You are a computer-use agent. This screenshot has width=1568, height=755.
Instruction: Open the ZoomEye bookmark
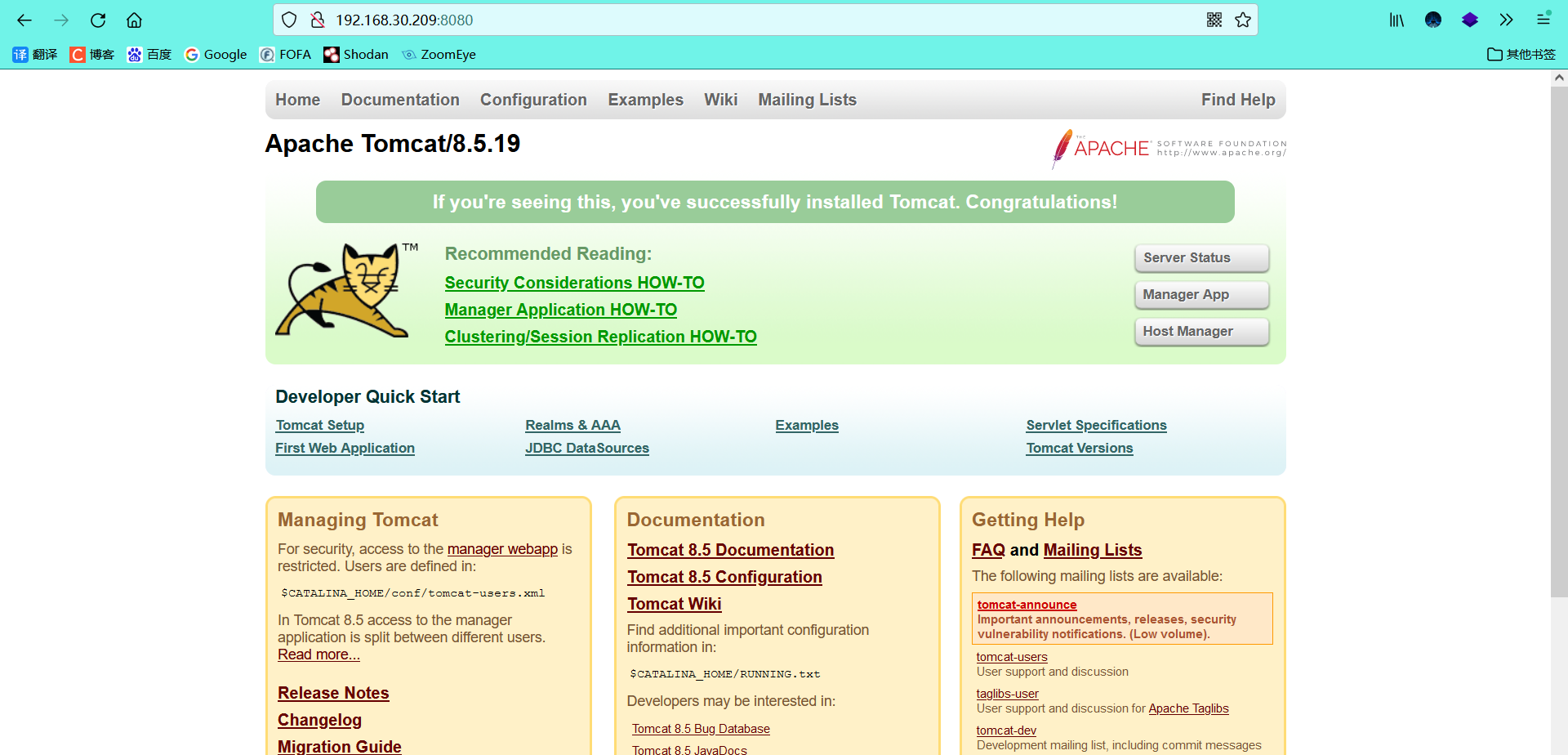(439, 55)
